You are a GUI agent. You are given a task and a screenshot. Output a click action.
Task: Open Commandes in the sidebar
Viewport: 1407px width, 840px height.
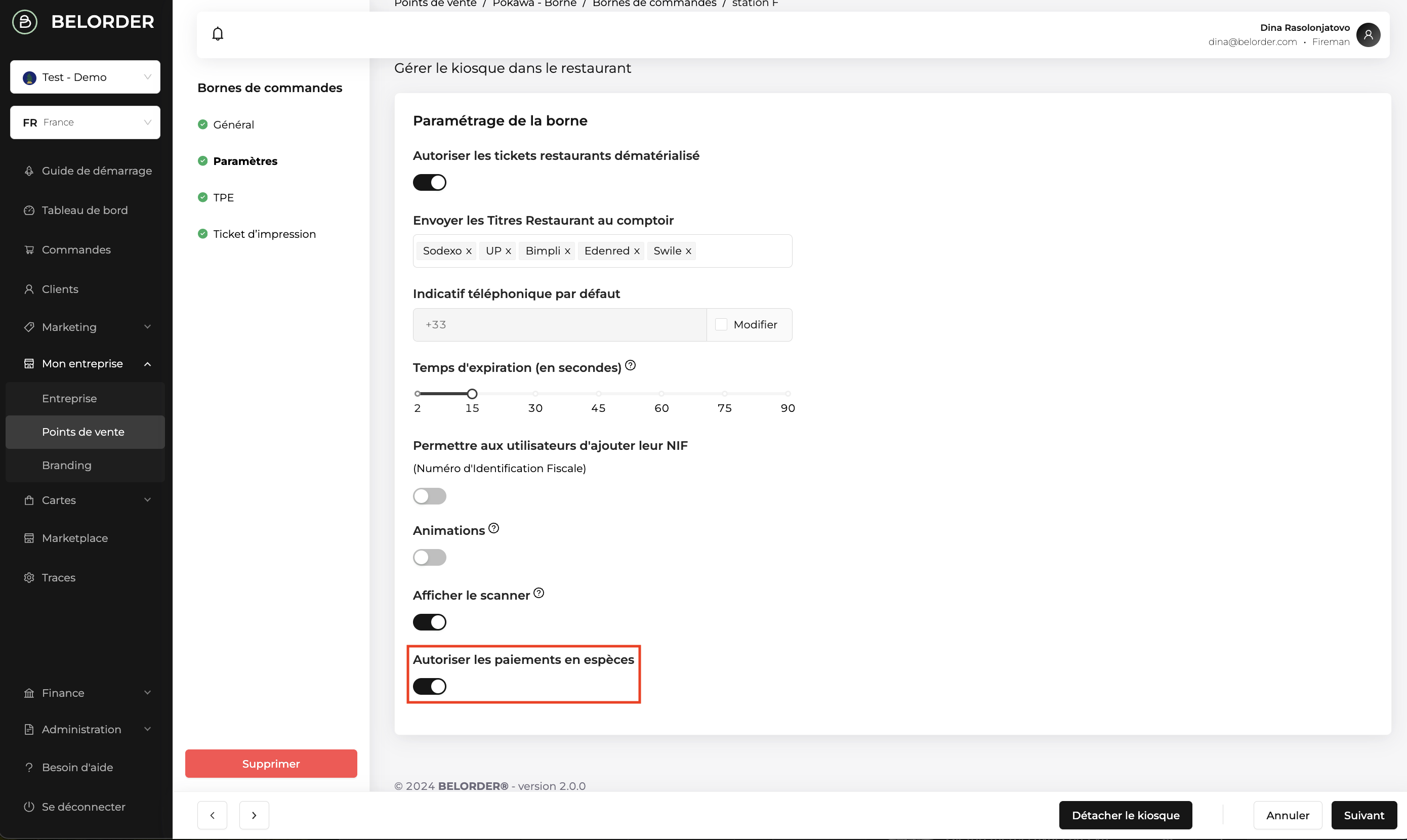tap(76, 249)
